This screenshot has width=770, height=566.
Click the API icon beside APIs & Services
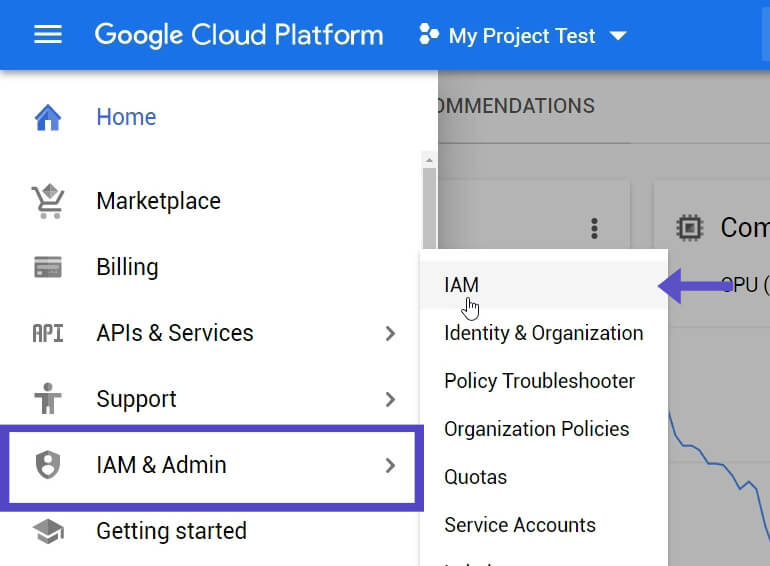pos(48,333)
